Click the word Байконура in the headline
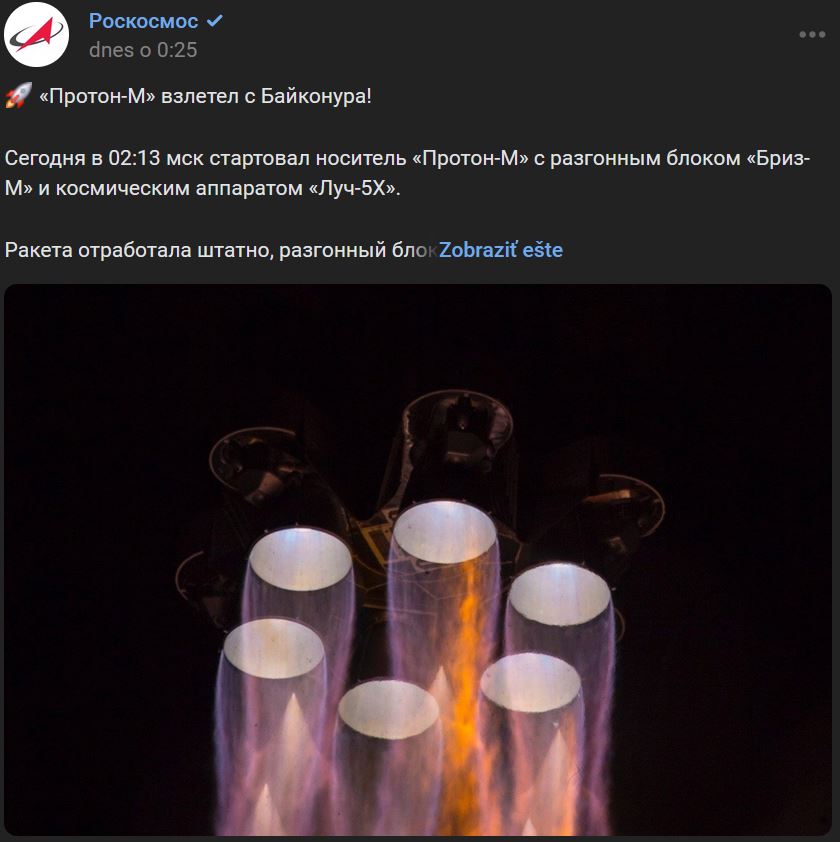Image resolution: width=840 pixels, height=842 pixels. tap(313, 97)
